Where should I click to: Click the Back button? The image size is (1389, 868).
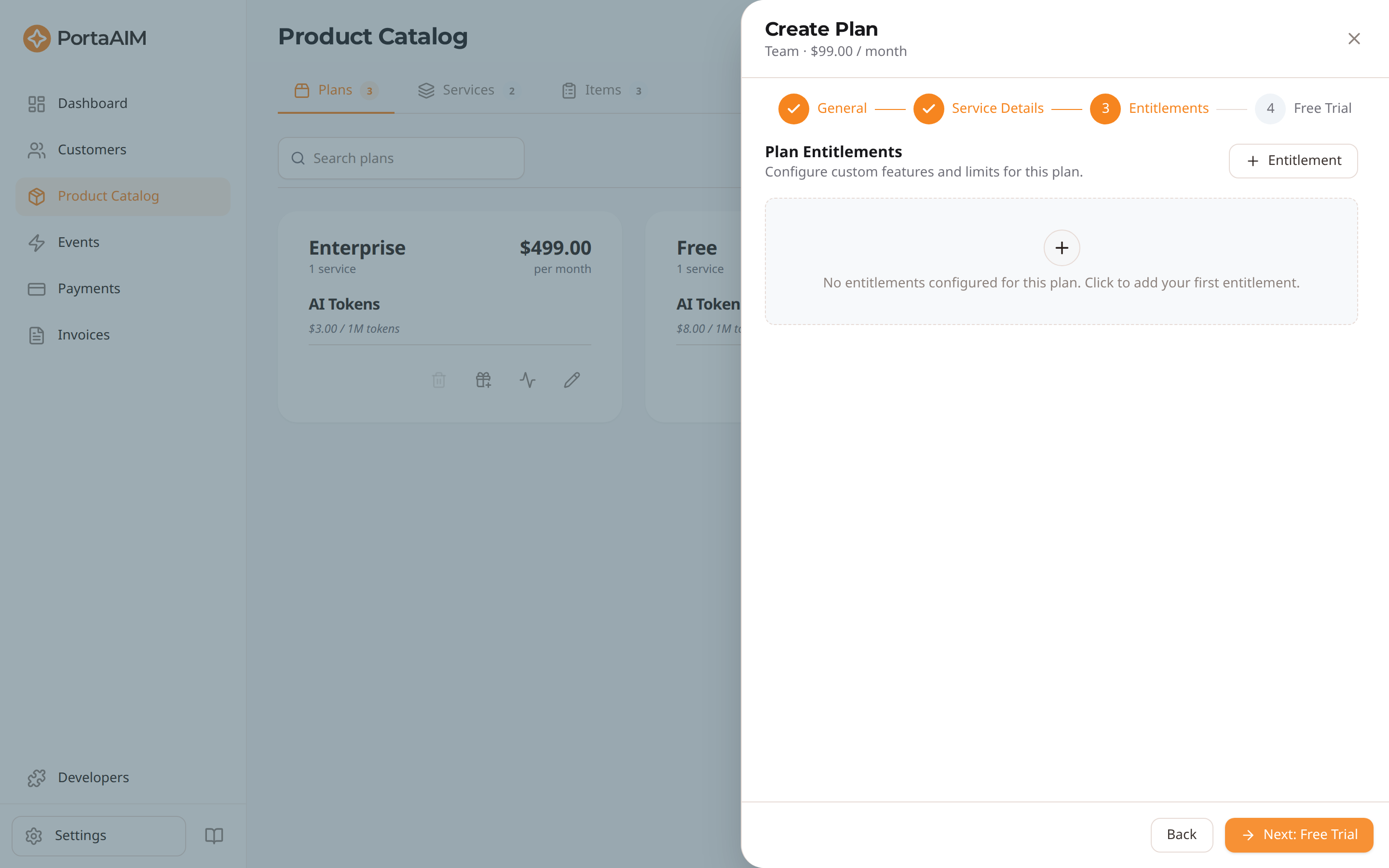tap(1181, 835)
